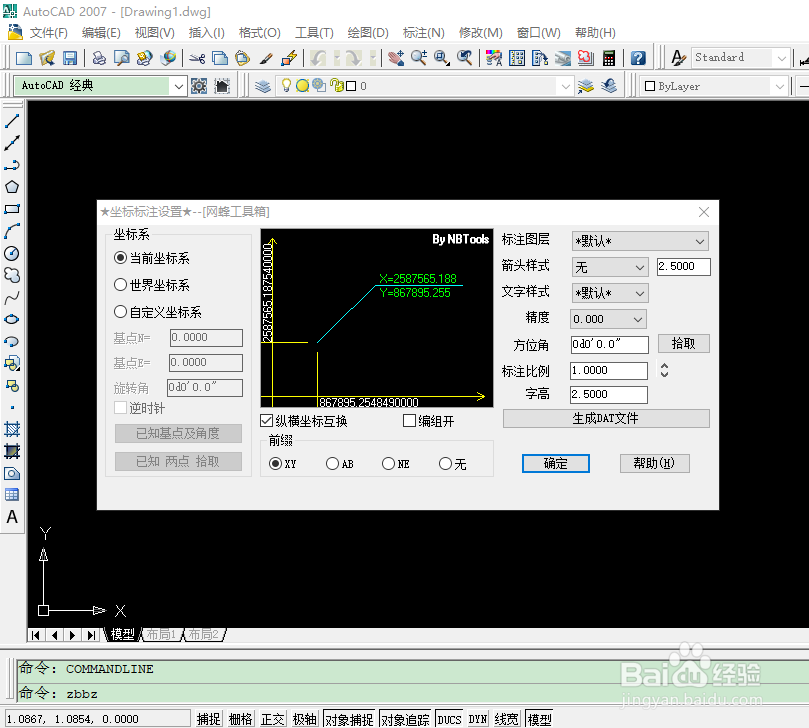Open ByLayer color dropdown
This screenshot has height=728, width=809.
click(x=780, y=86)
